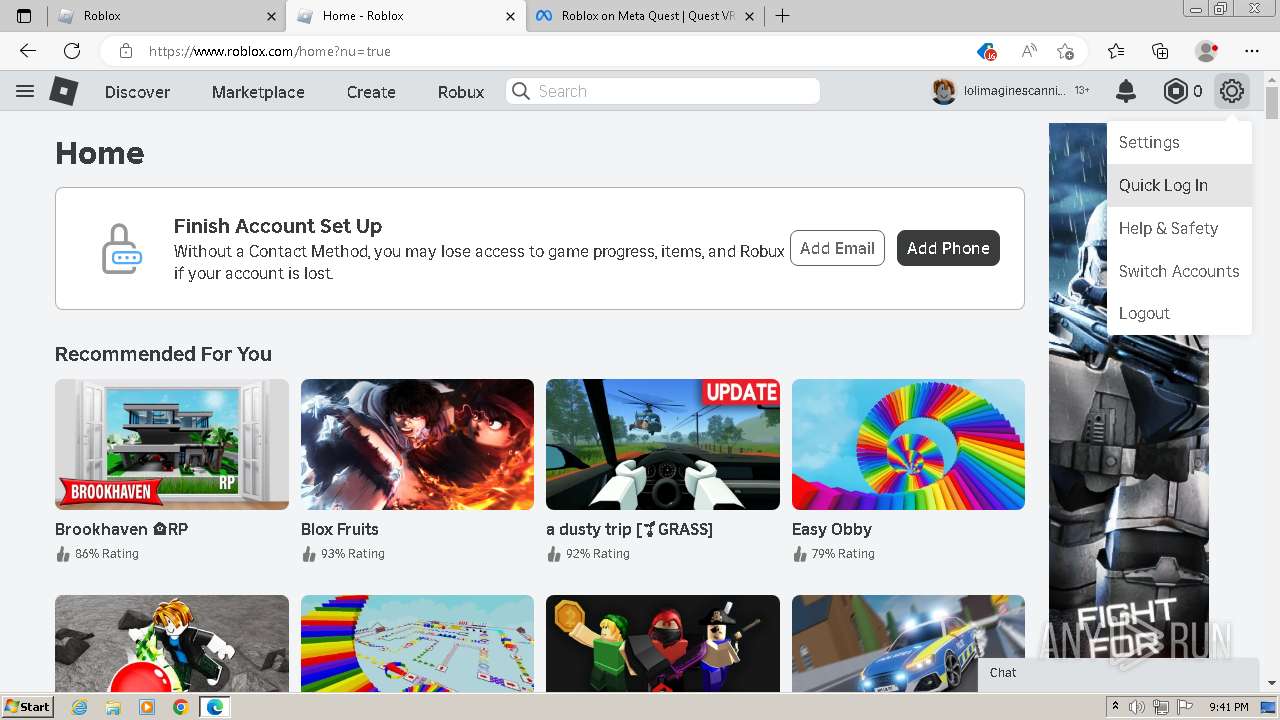
Task: Open the police car game thumbnail
Action: pos(908,643)
